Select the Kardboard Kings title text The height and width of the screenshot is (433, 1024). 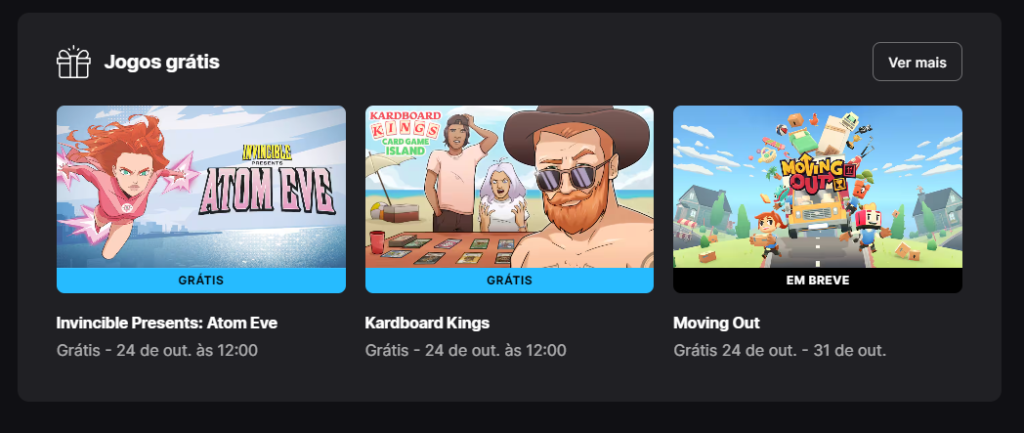[x=427, y=323]
